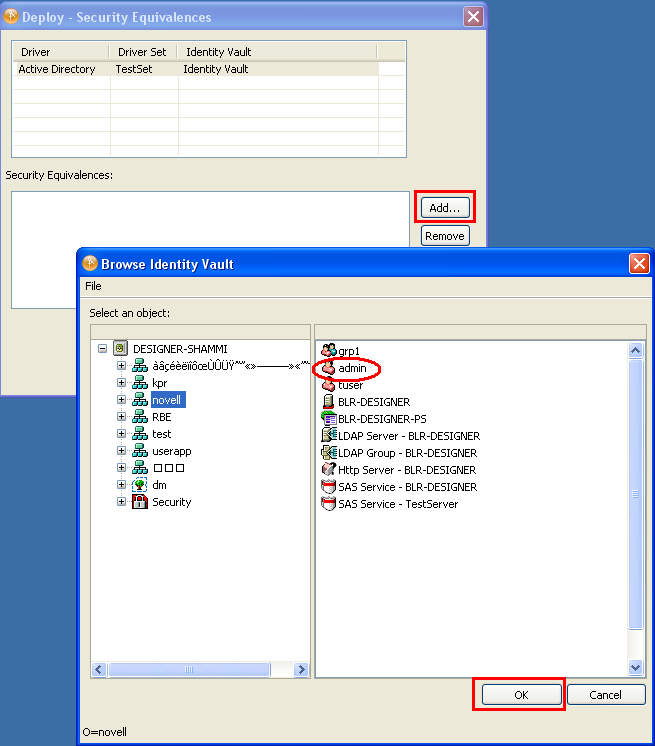Confirm selection with the OK button
This screenshot has height=746, width=655.
coord(521,695)
